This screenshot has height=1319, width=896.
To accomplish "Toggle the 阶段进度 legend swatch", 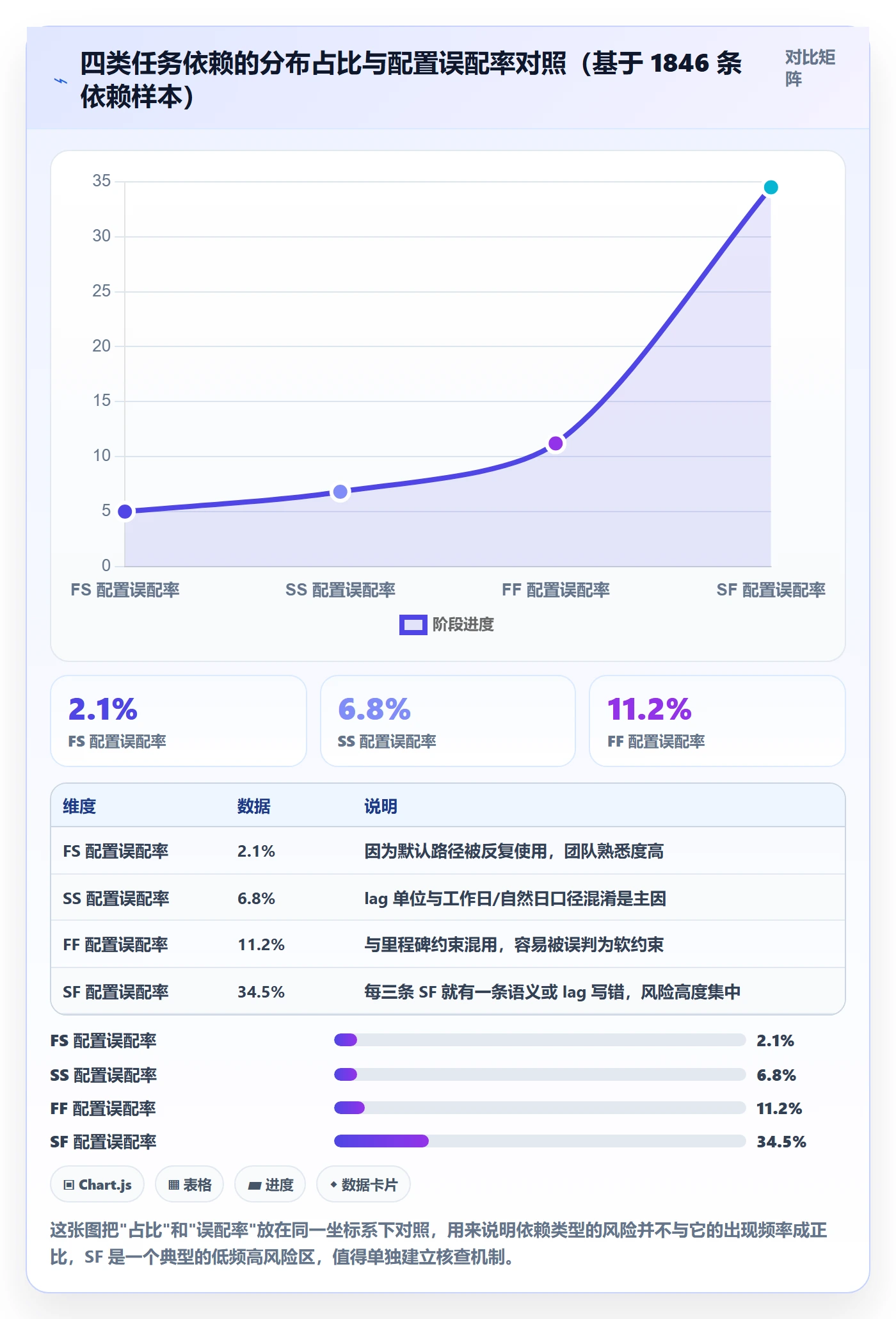I will [413, 624].
